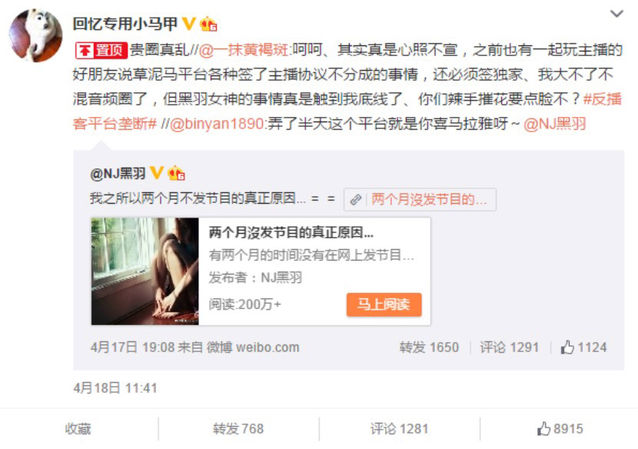Open mention @binyan1890
Image resolution: width=638 pixels, height=449 pixels.
point(216,124)
